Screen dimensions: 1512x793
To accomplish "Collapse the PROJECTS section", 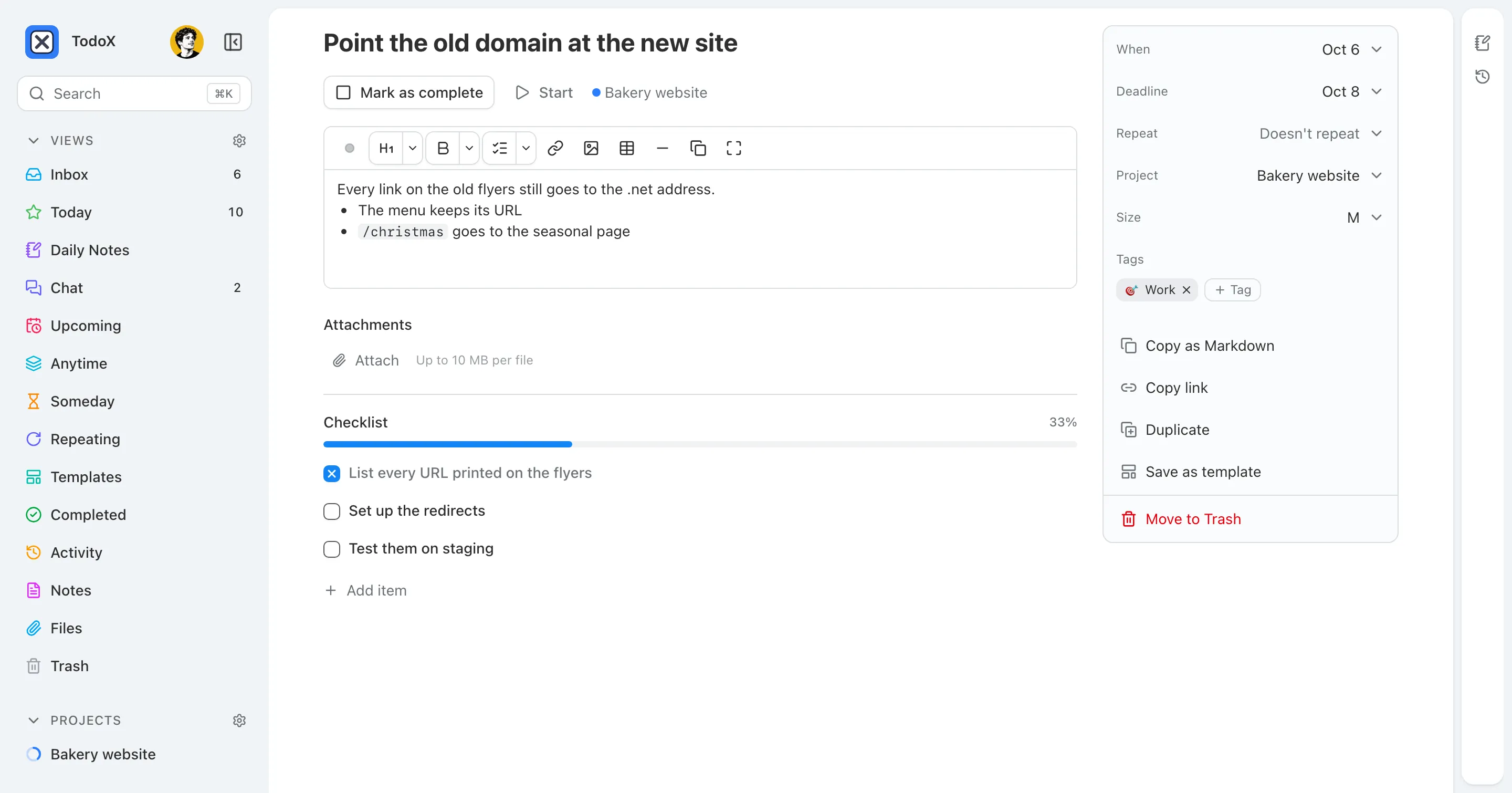I will 34,720.
